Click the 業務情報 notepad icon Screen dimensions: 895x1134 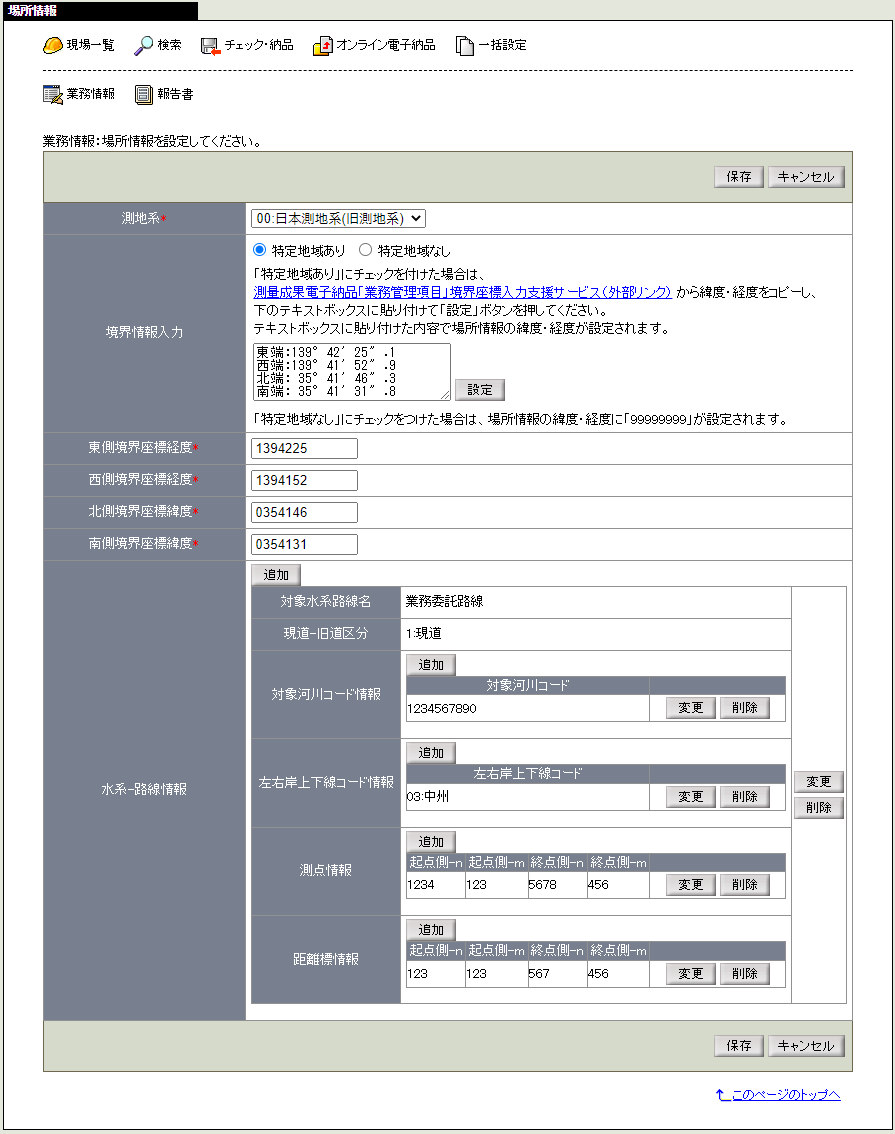53,95
